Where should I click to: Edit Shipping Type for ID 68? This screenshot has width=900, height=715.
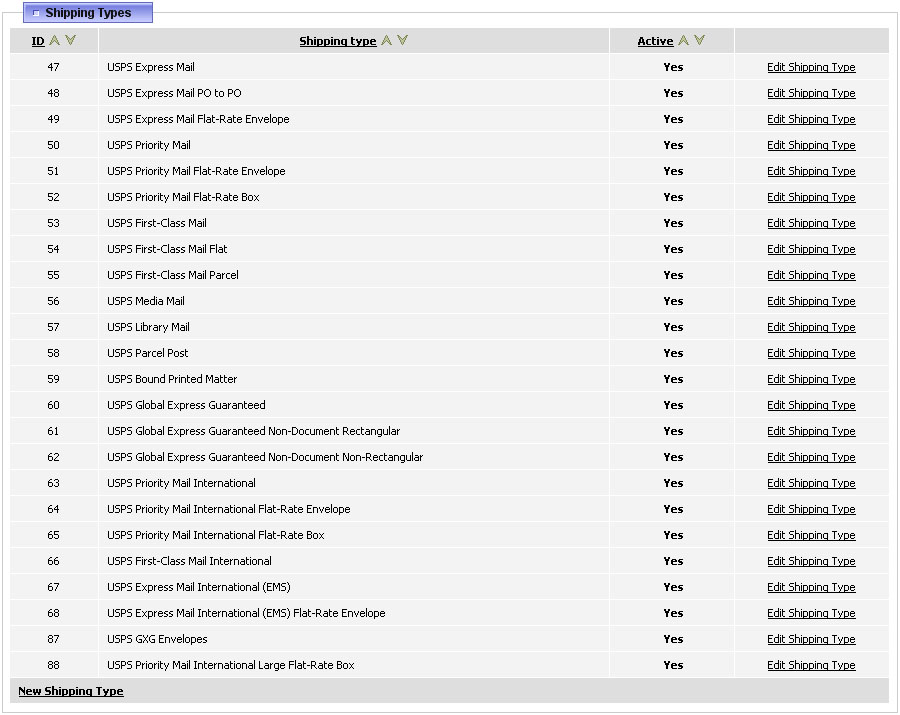pyautogui.click(x=811, y=613)
